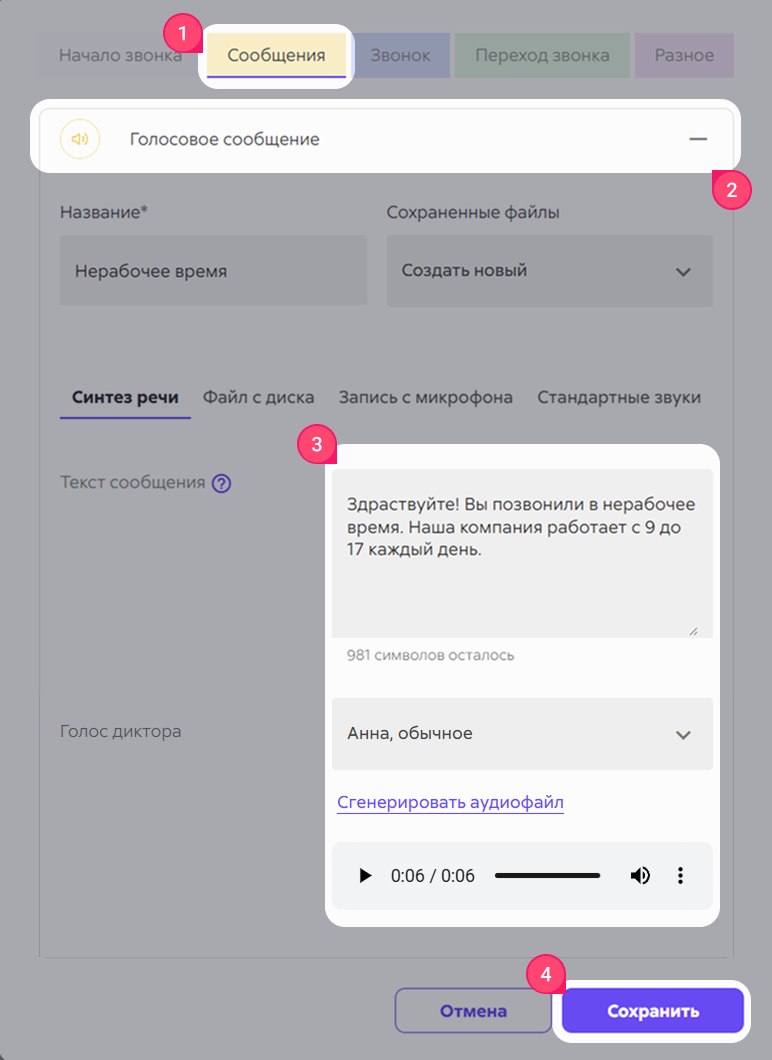Play the generated audio file

365,875
